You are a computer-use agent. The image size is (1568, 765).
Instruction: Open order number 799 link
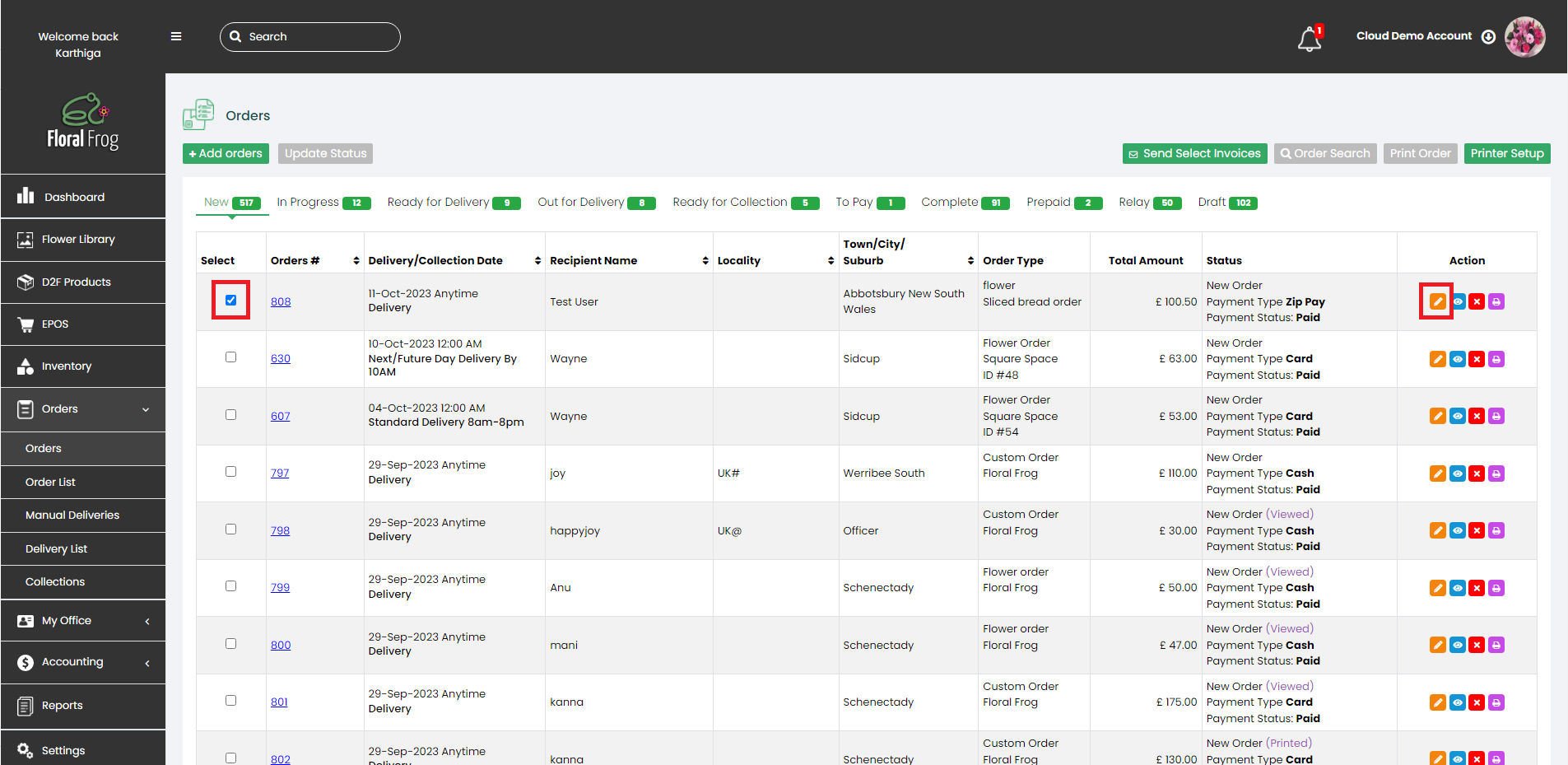280,588
